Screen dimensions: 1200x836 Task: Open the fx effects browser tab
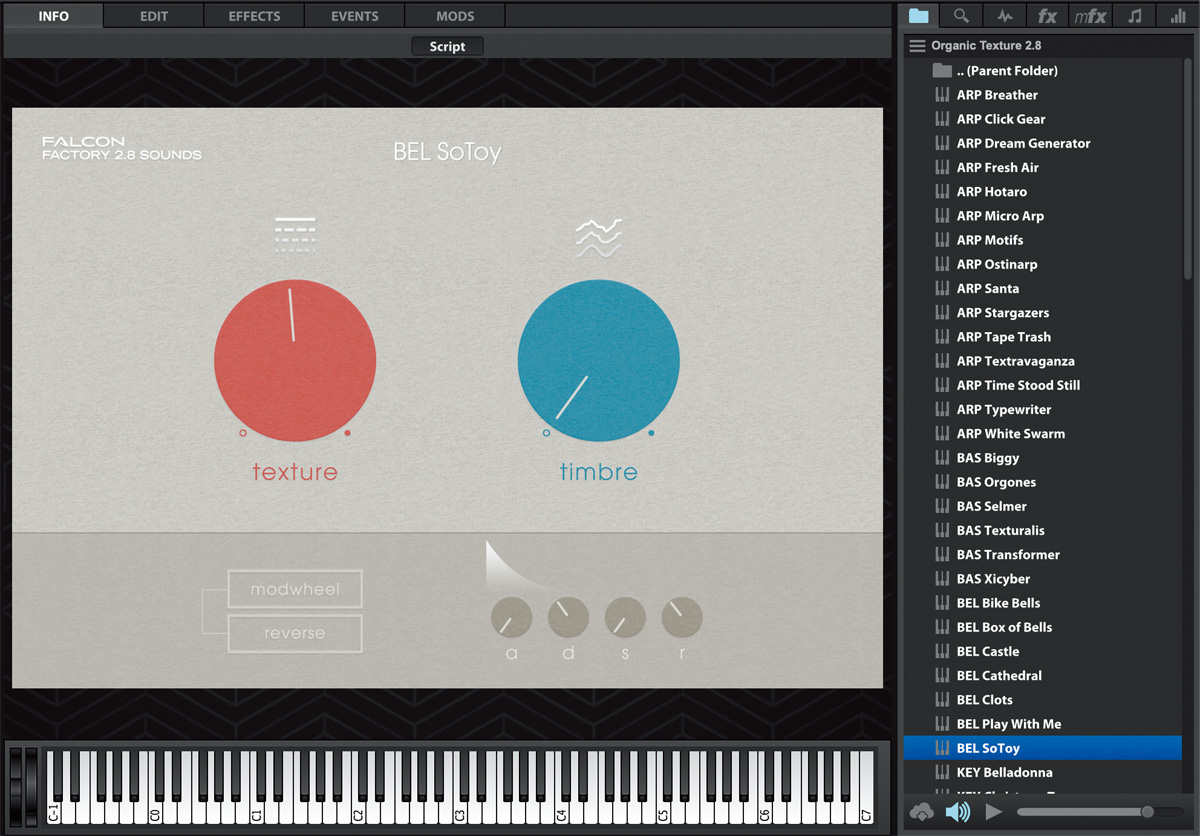pos(1047,15)
